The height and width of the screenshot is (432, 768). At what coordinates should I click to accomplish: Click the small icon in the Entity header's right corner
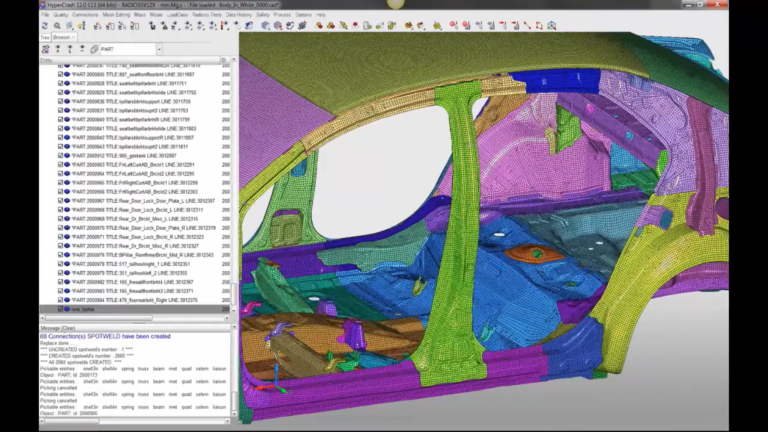224,60
